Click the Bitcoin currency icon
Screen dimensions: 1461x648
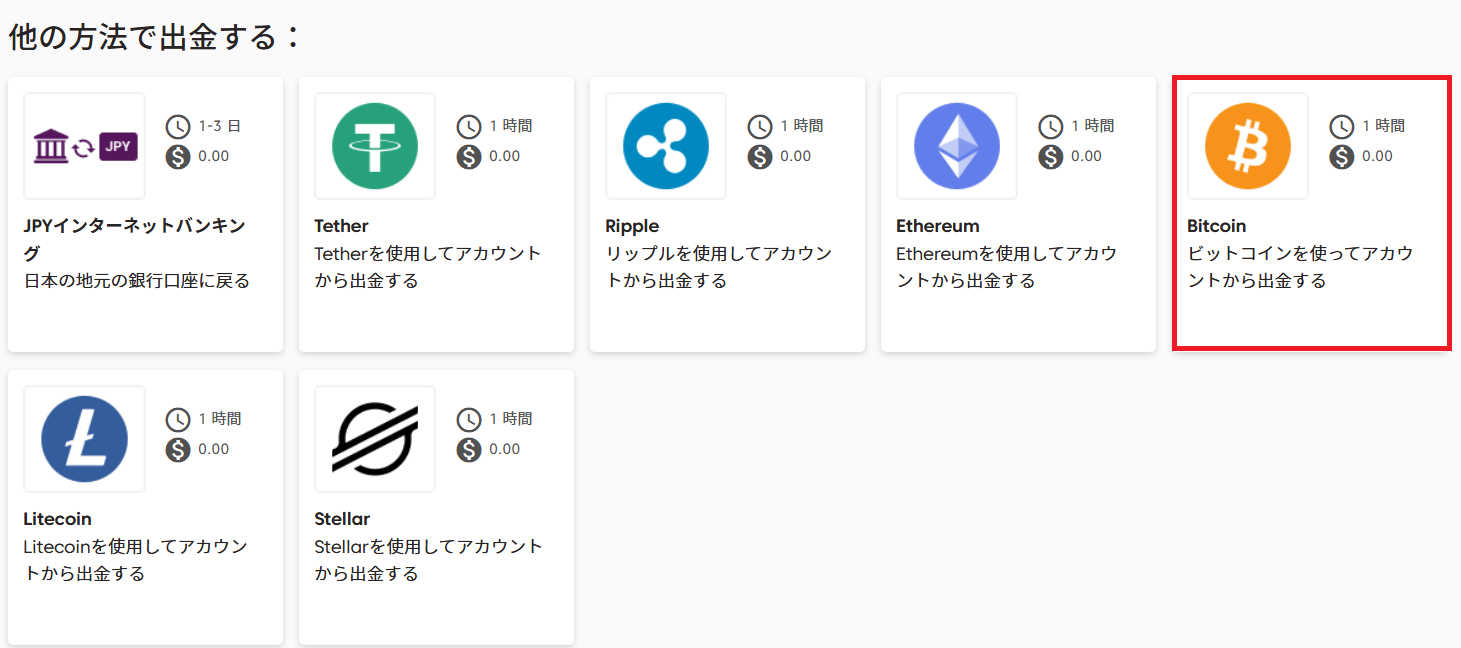point(1247,145)
